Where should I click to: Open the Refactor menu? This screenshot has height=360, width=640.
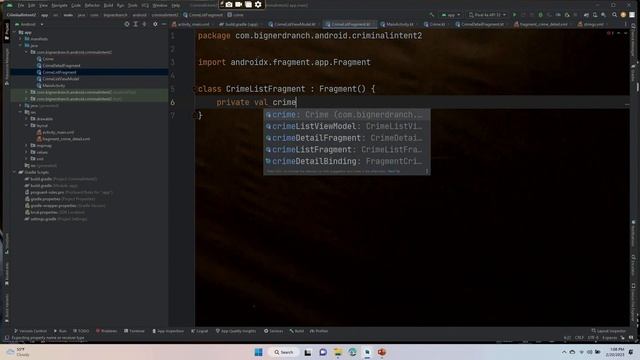(x=92, y=5)
